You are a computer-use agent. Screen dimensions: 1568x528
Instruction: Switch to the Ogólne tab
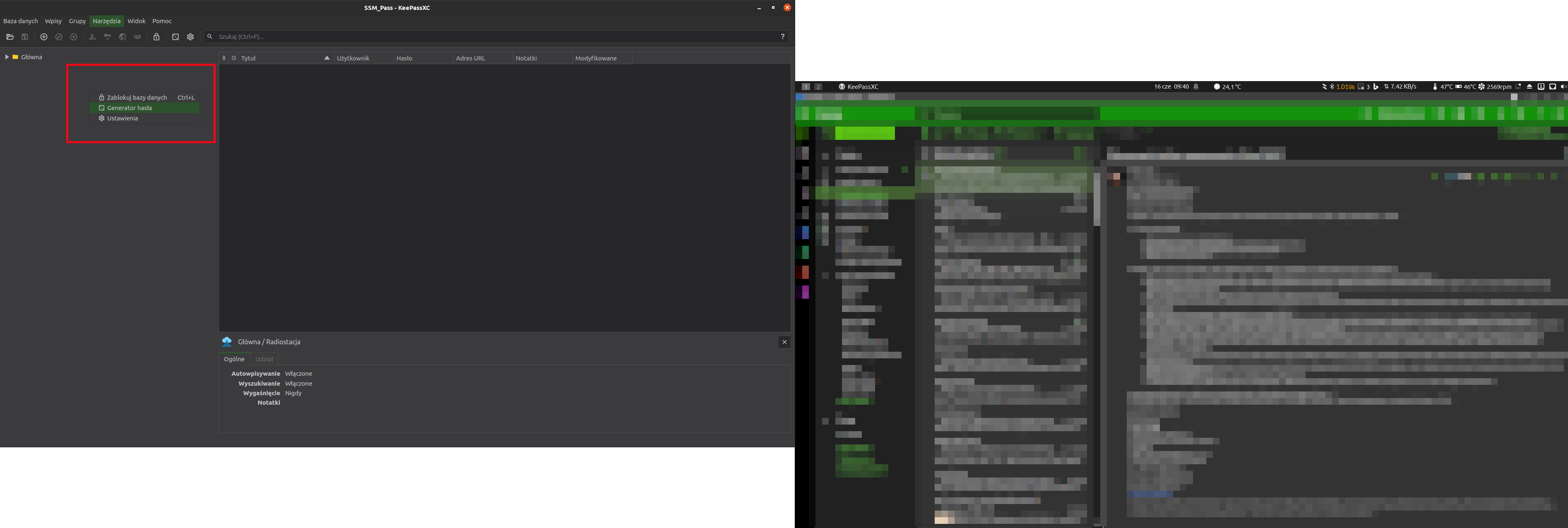pos(234,360)
